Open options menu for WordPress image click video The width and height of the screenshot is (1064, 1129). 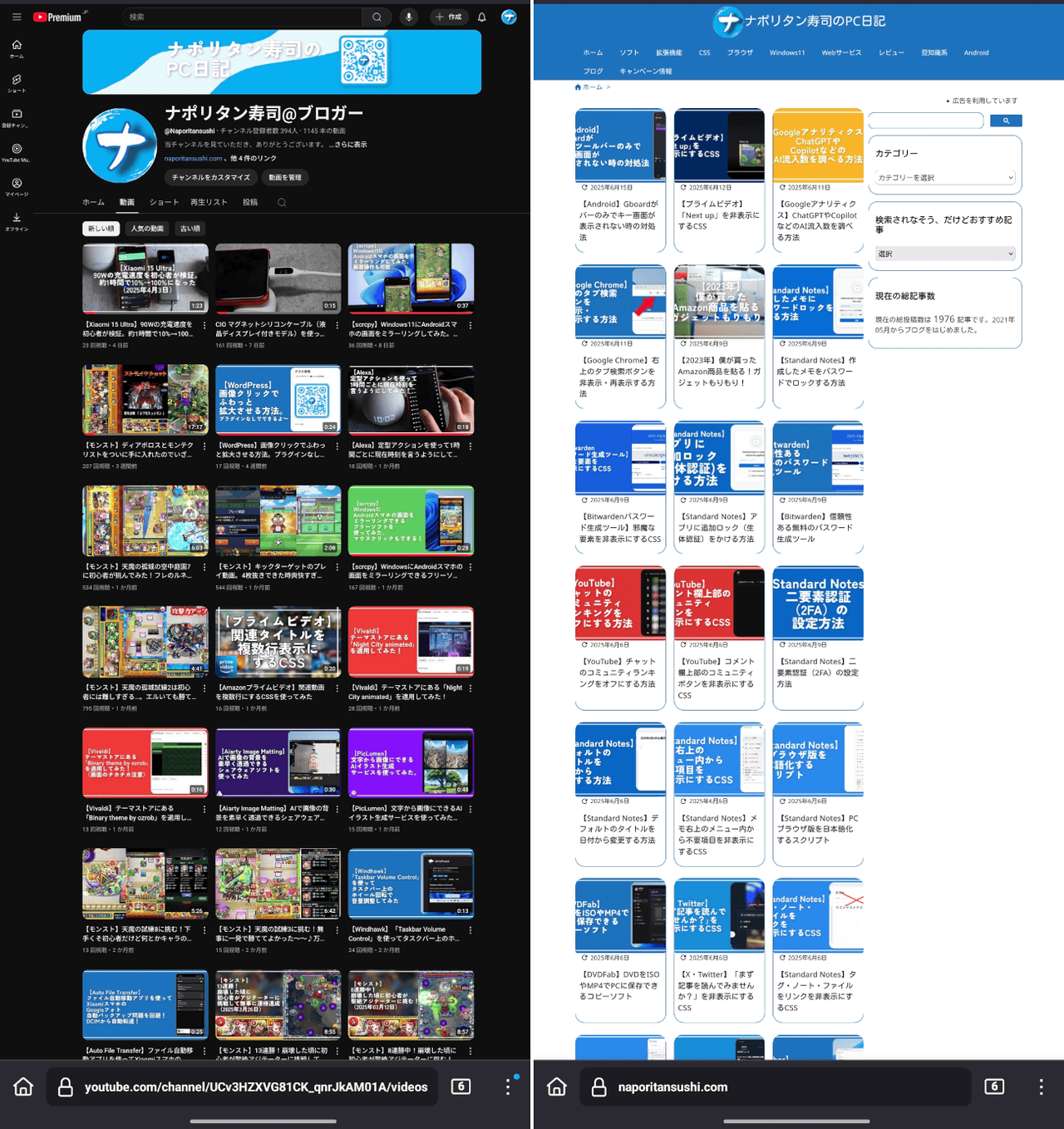point(337,446)
